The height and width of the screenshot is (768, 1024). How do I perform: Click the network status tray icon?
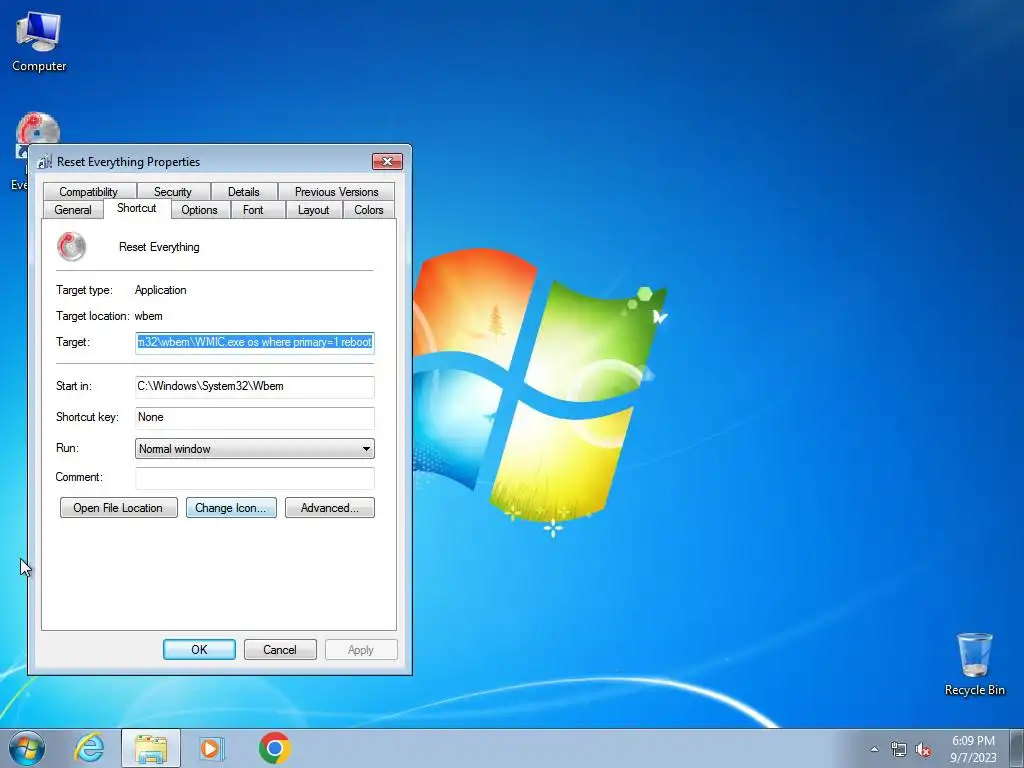pos(899,749)
